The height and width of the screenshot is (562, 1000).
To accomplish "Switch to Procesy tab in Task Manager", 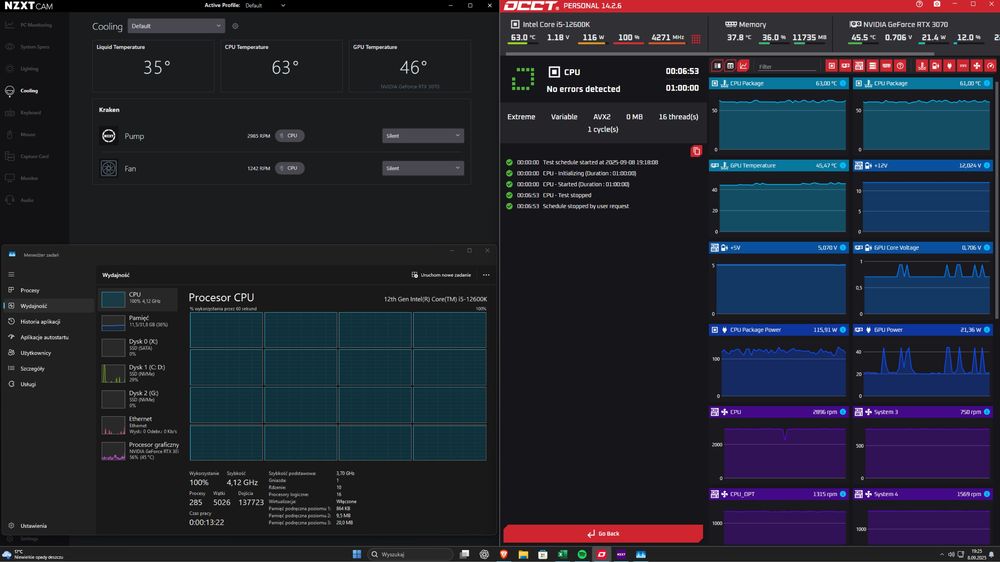I will click(30, 290).
